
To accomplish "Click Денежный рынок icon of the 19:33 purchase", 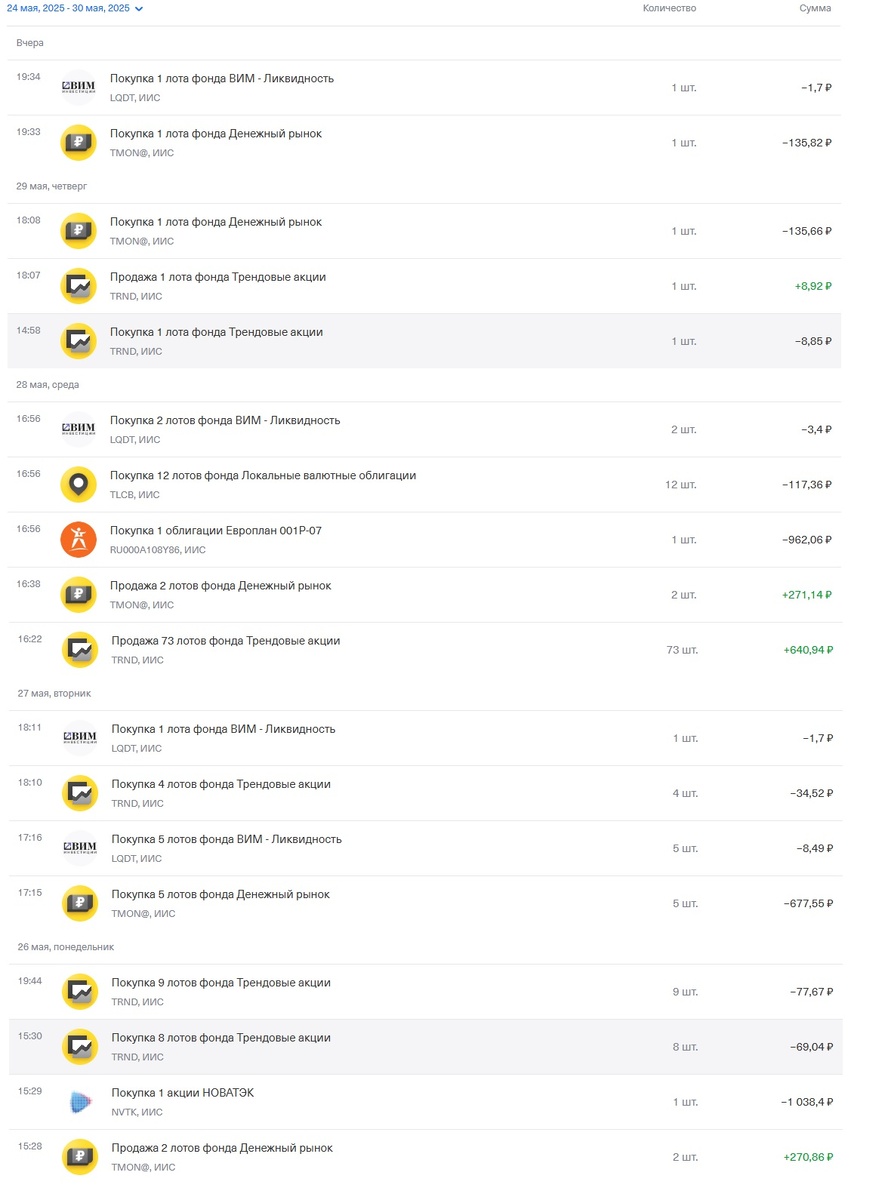I will pos(79,143).
